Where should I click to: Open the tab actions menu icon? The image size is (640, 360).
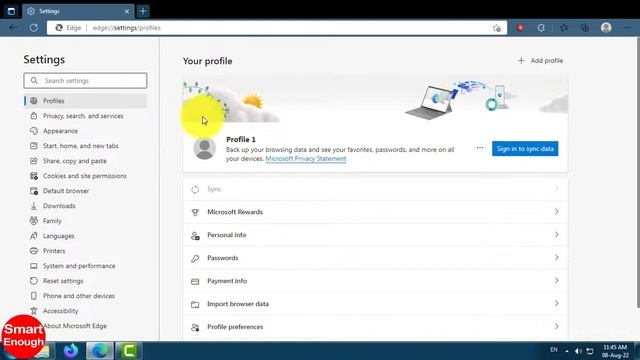11,11
